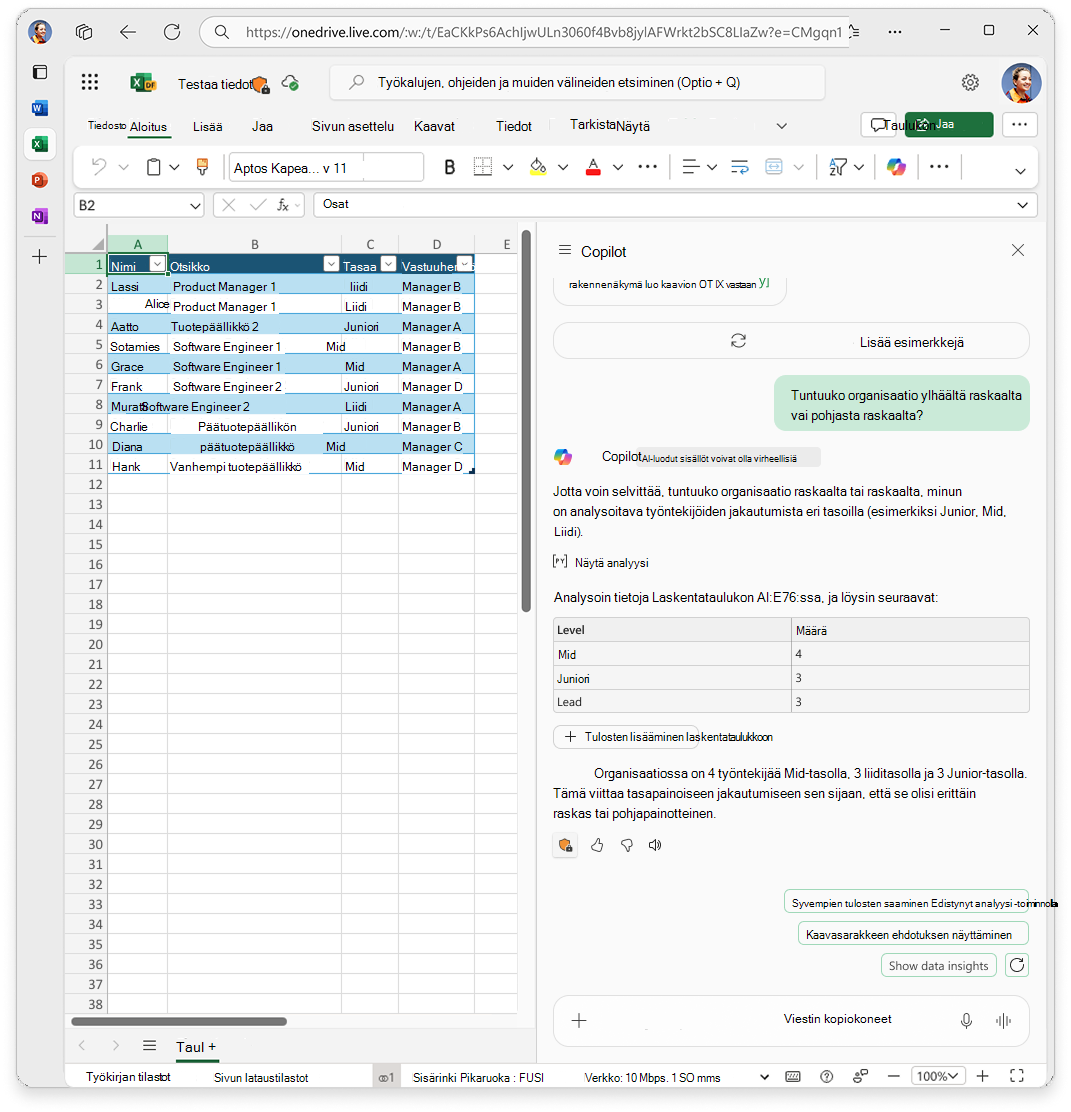Toggle Wrap Text
The width and height of the screenshot is (1071, 1112).
pos(739,167)
